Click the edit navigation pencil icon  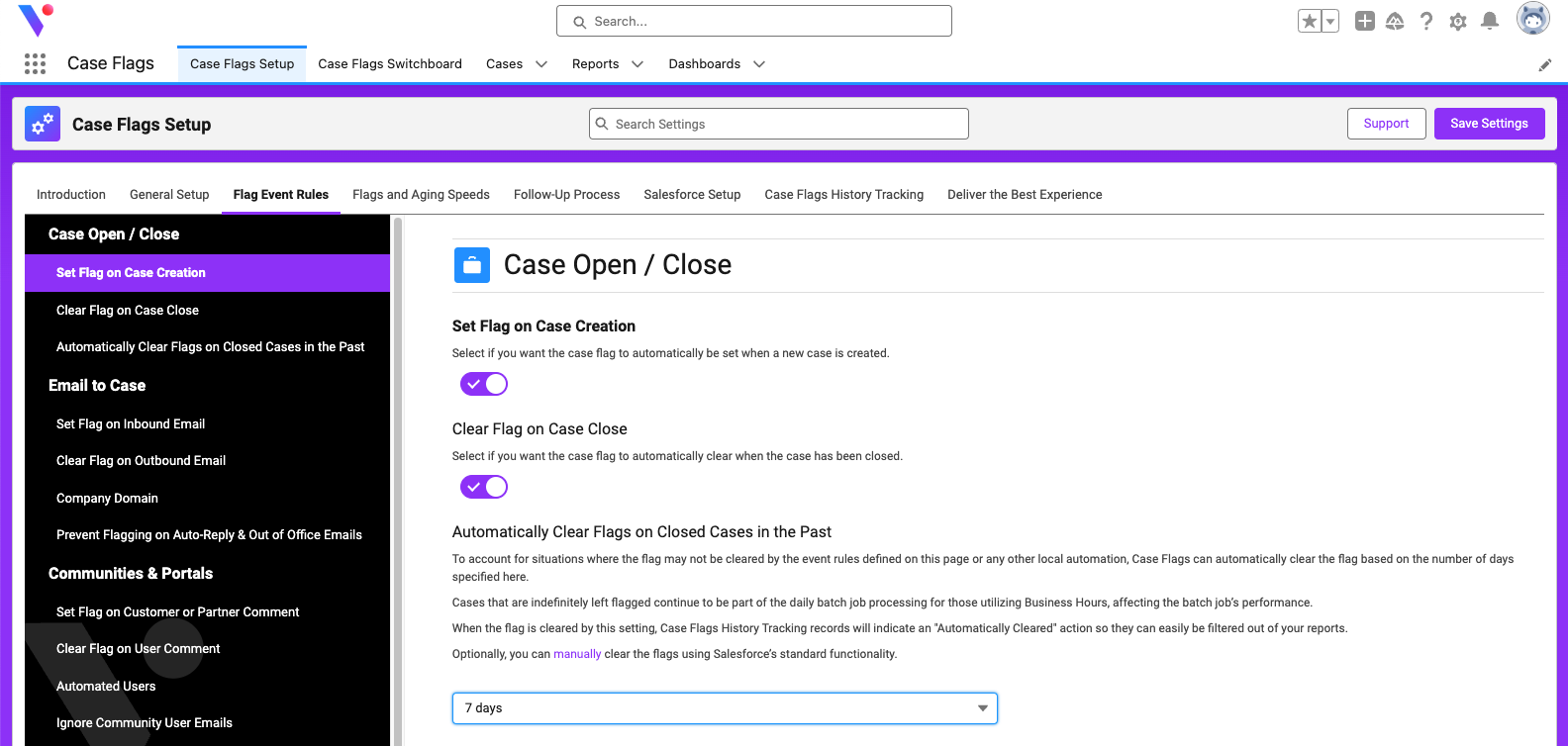coord(1545,65)
